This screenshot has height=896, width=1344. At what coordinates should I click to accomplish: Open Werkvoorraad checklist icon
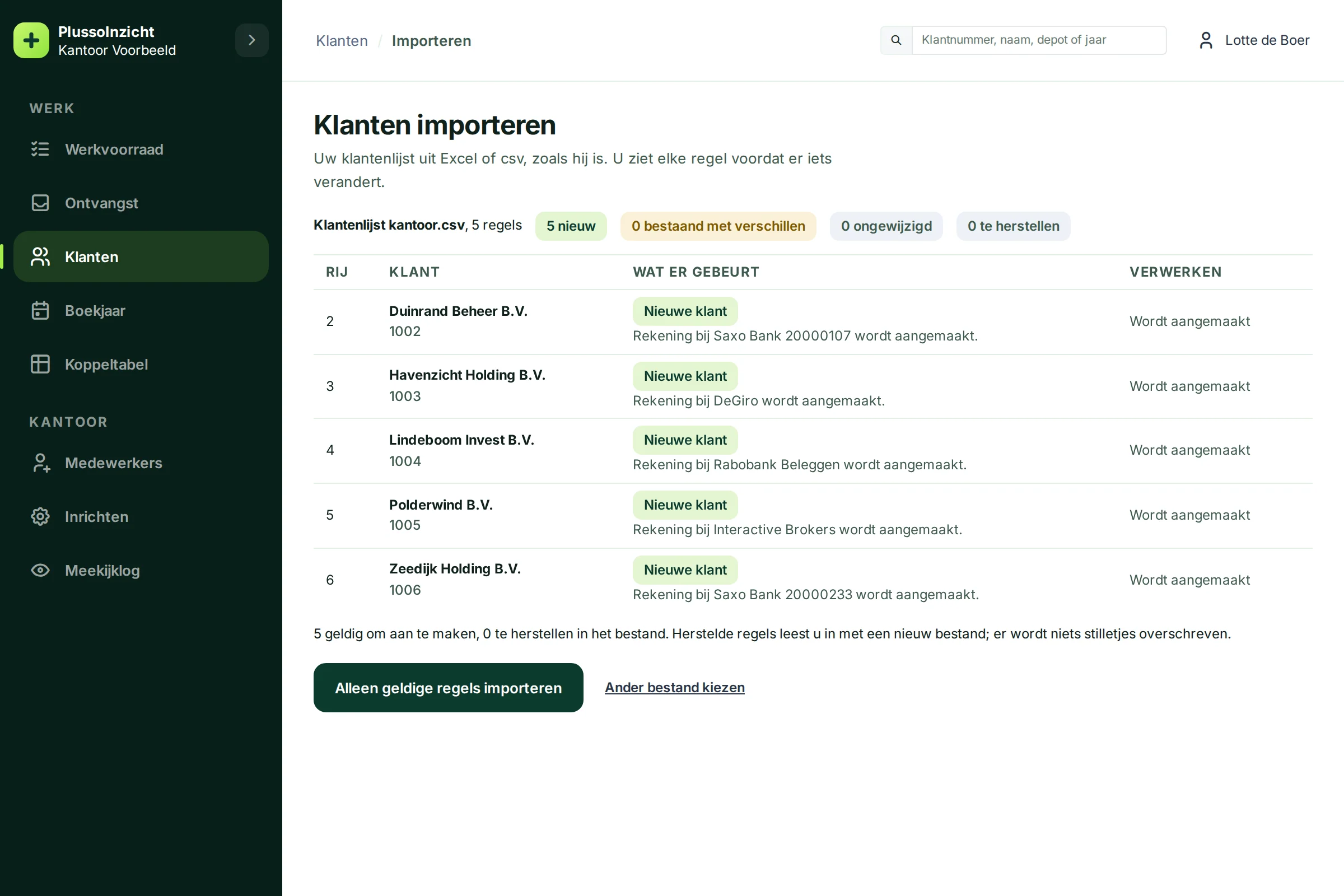(40, 149)
